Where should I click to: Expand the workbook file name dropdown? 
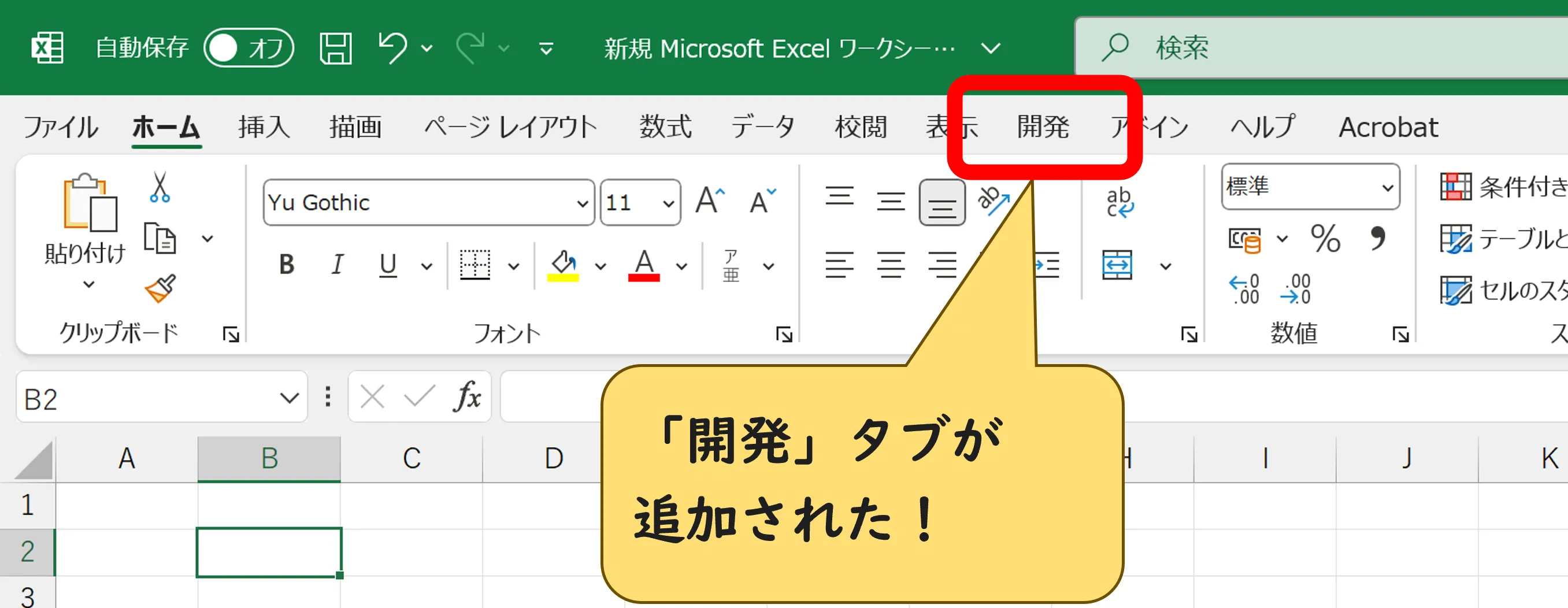point(991,48)
